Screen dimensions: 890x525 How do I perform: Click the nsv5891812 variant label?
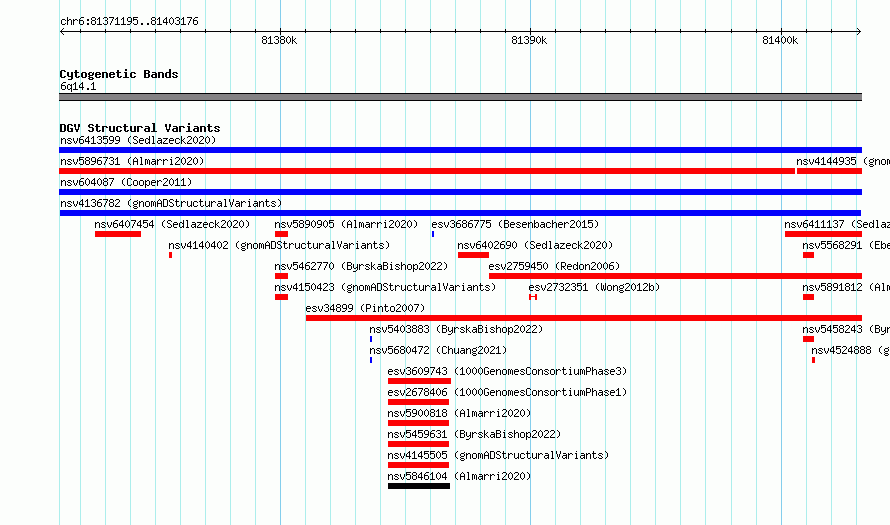coord(846,287)
